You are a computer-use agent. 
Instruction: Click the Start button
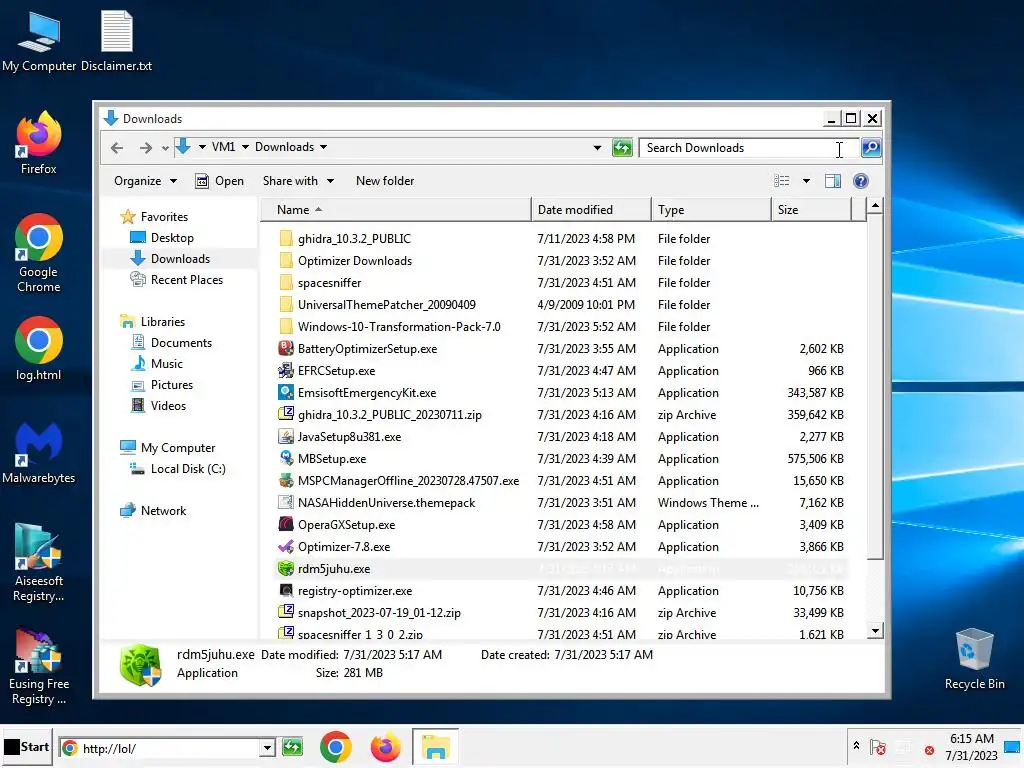point(27,747)
